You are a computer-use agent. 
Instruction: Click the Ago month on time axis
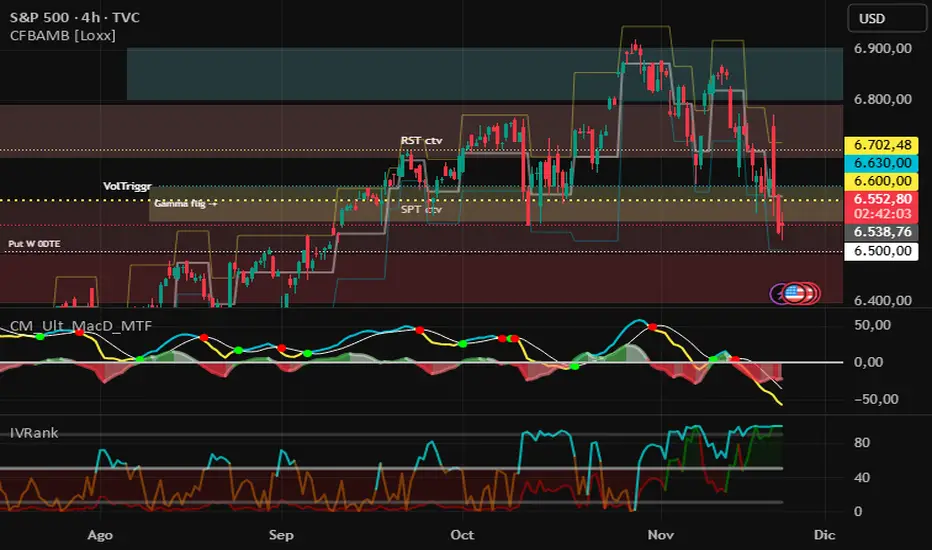[x=100, y=535]
